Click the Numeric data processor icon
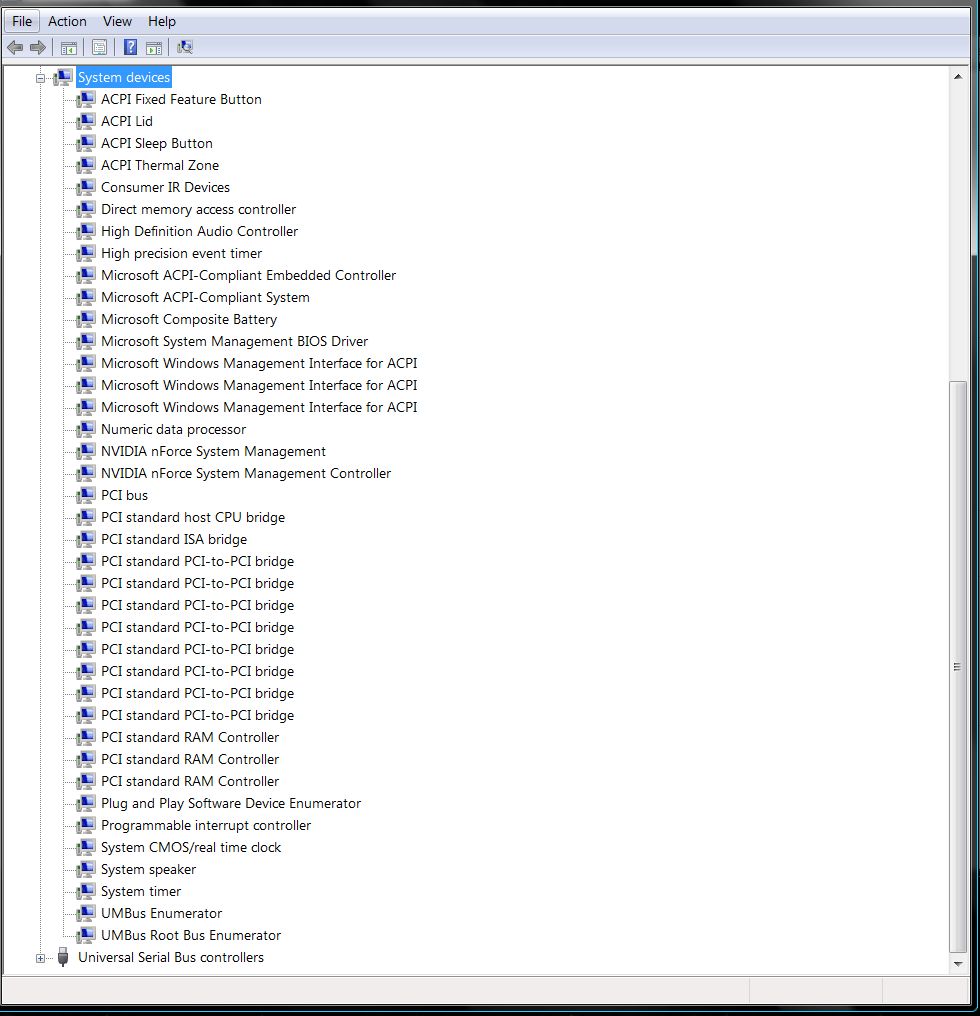Viewport: 980px width, 1016px height. (86, 430)
